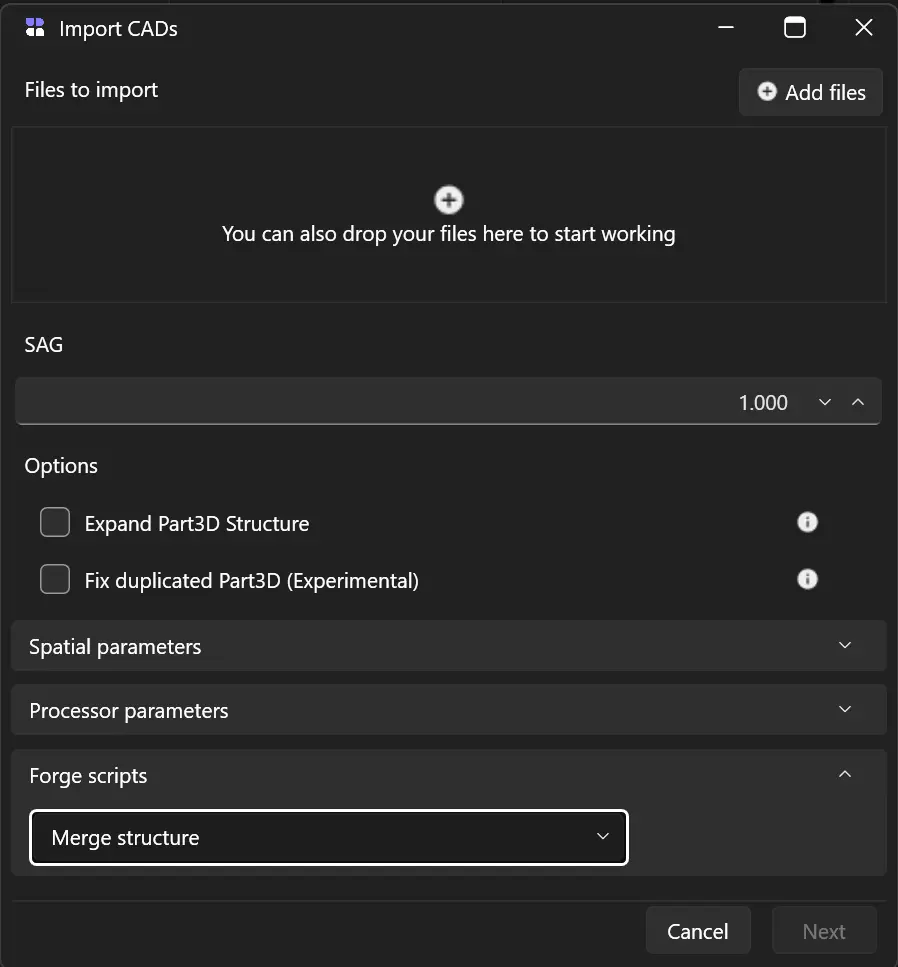
Task: Click the Cancel button
Action: (x=697, y=931)
